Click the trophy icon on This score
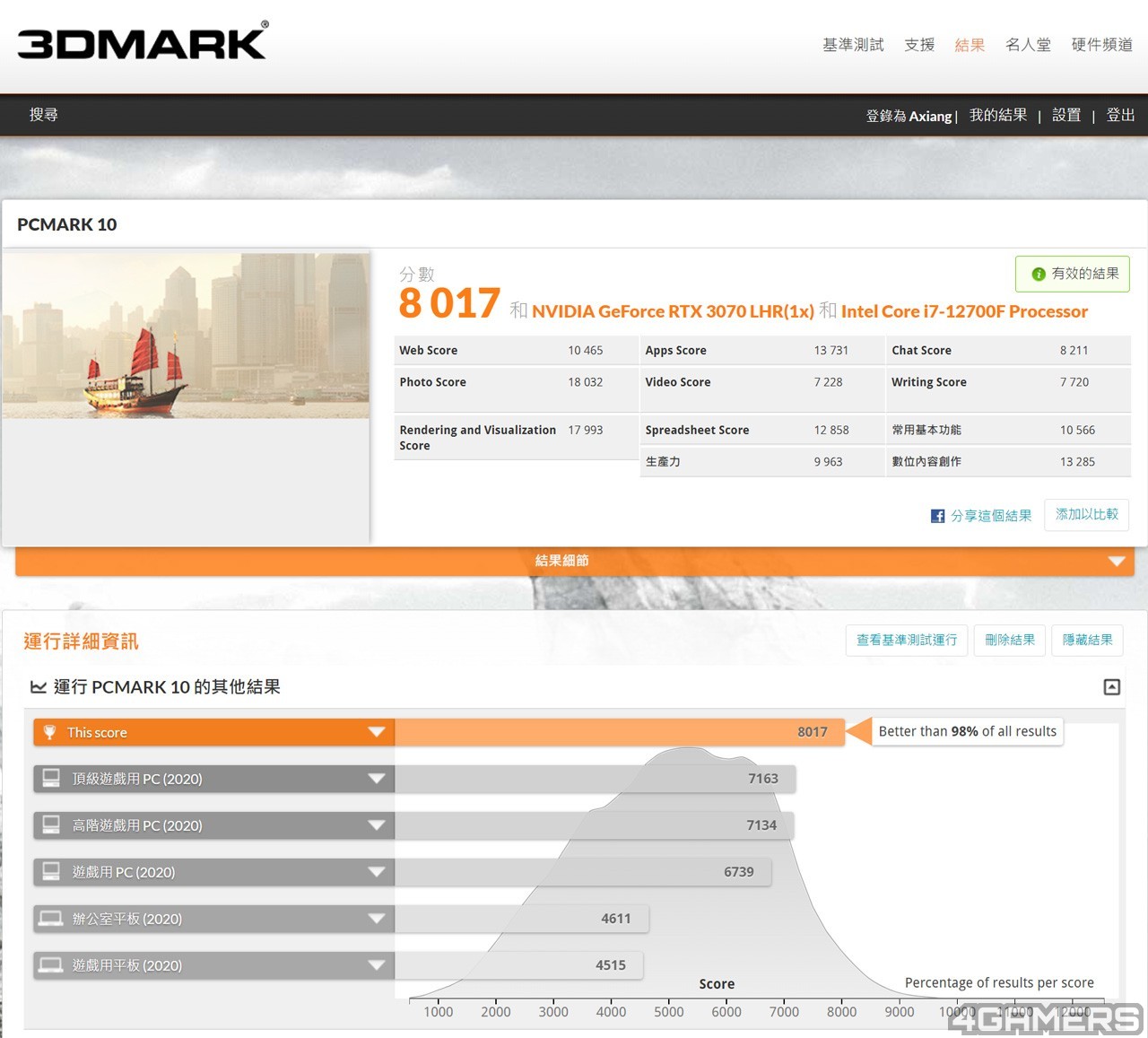 (49, 732)
